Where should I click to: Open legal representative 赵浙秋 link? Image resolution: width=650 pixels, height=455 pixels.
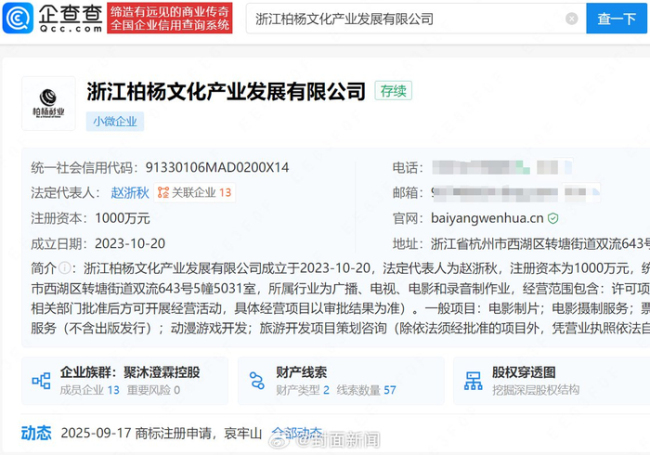[x=130, y=193]
